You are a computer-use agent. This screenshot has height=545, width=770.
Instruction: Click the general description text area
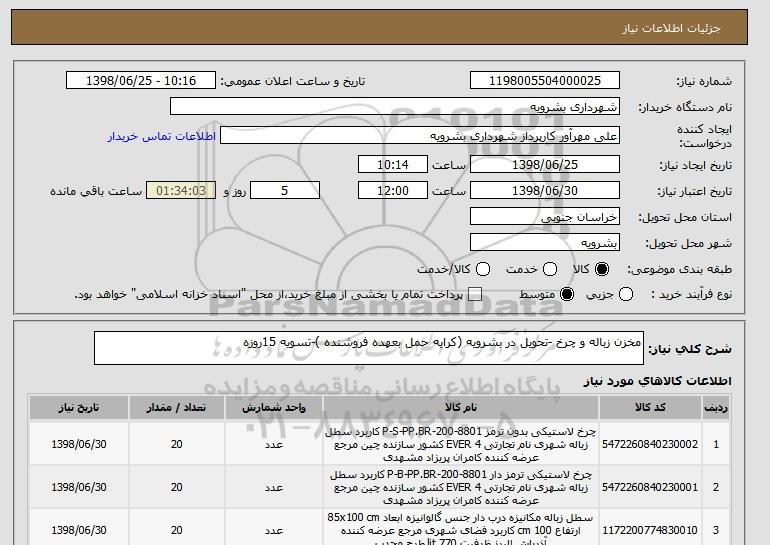point(369,348)
